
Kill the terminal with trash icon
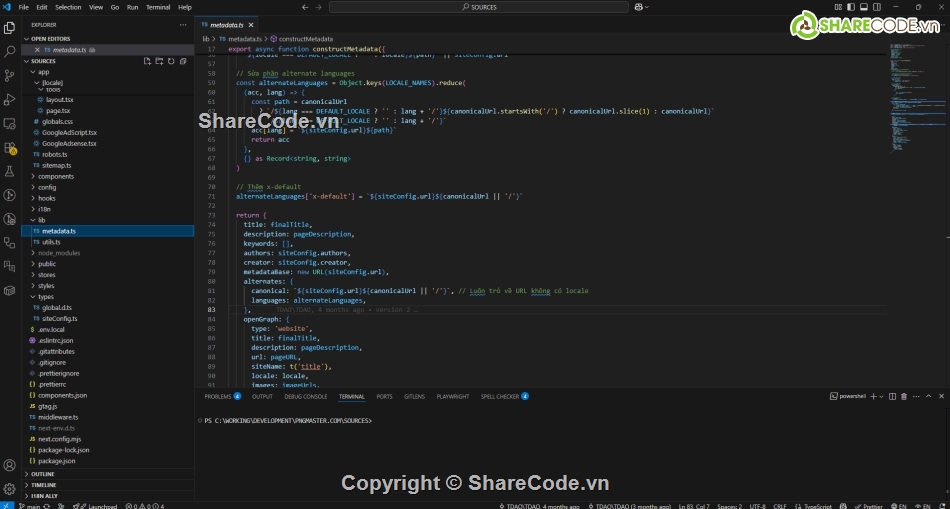tap(904, 396)
